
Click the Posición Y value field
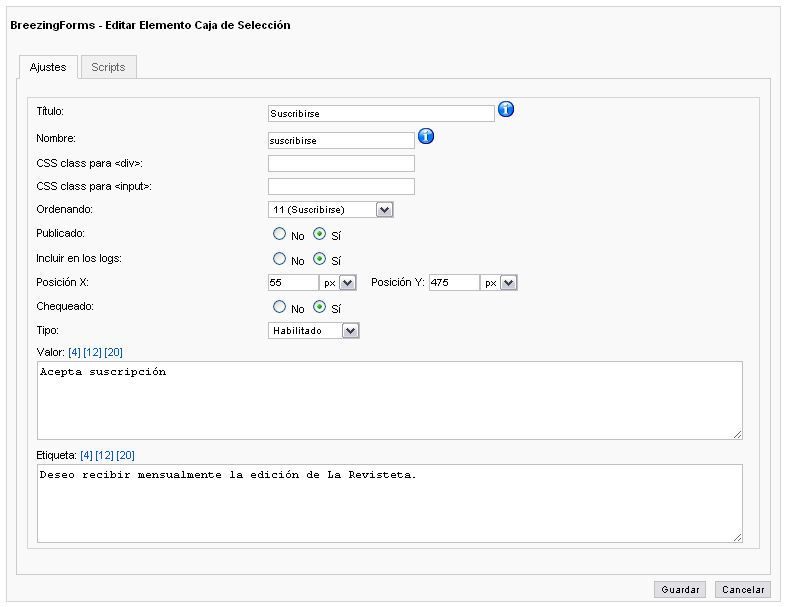(x=454, y=283)
